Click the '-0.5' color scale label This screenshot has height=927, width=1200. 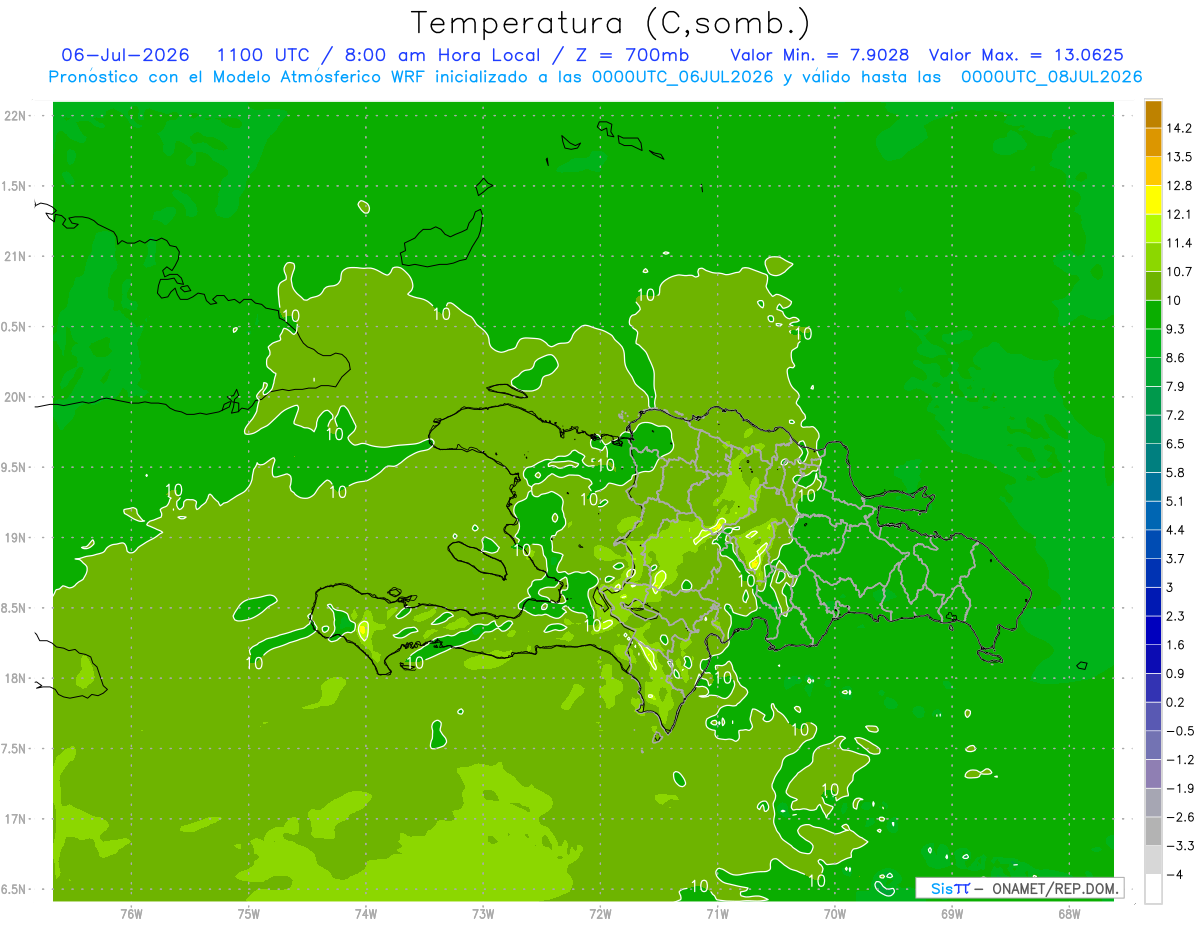click(x=1179, y=731)
